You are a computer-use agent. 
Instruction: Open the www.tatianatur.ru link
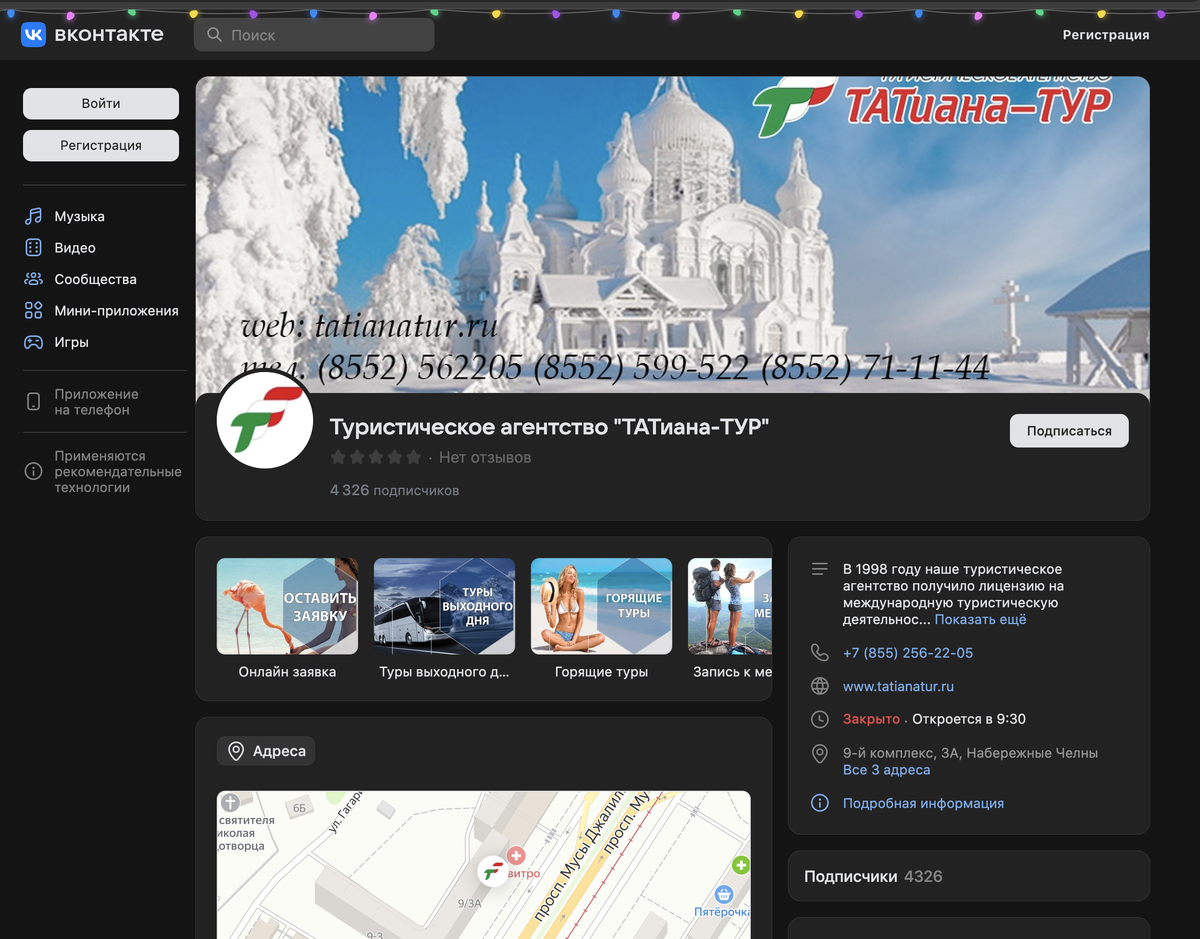pyautogui.click(x=898, y=687)
